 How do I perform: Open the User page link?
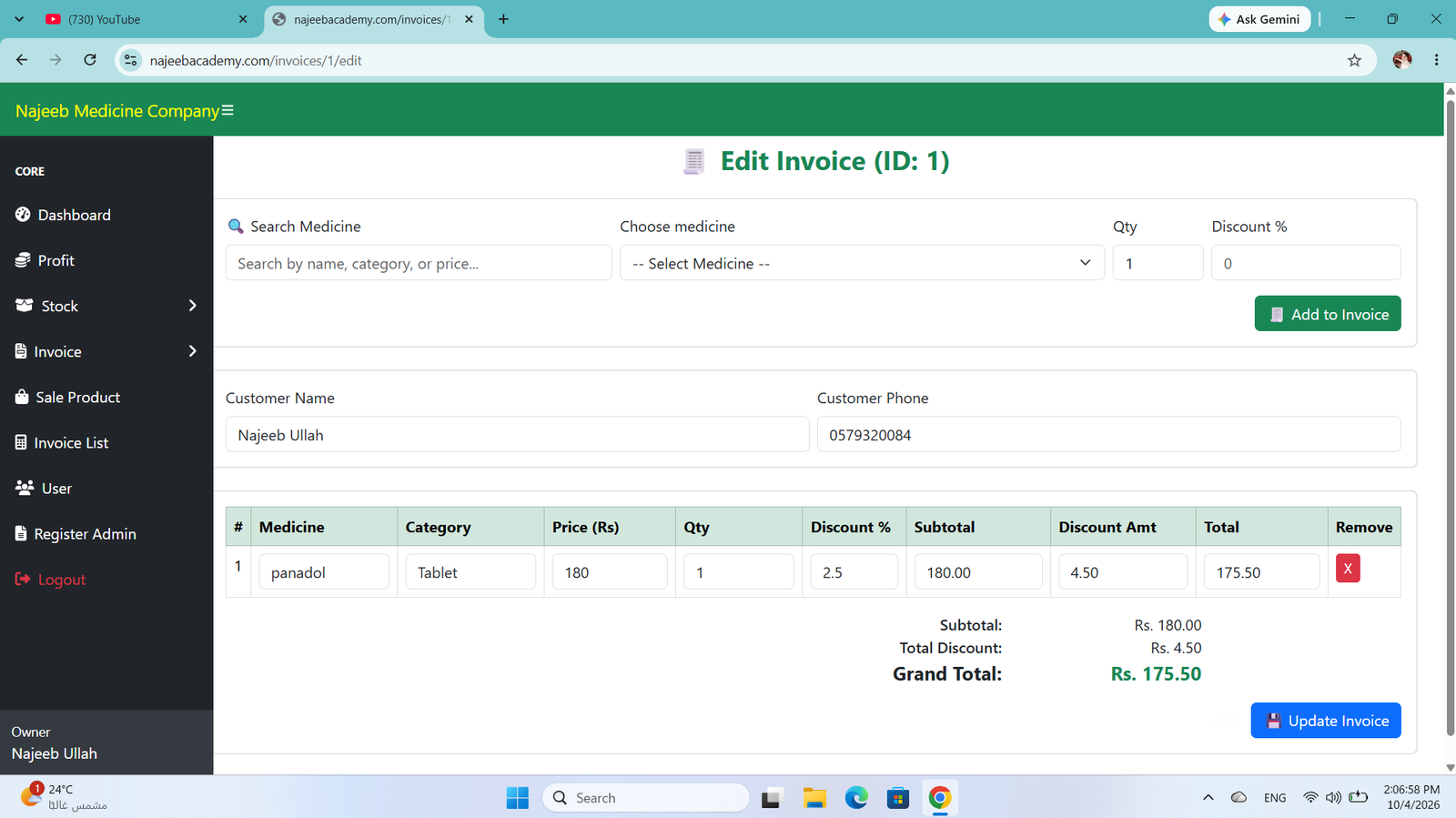(x=43, y=488)
